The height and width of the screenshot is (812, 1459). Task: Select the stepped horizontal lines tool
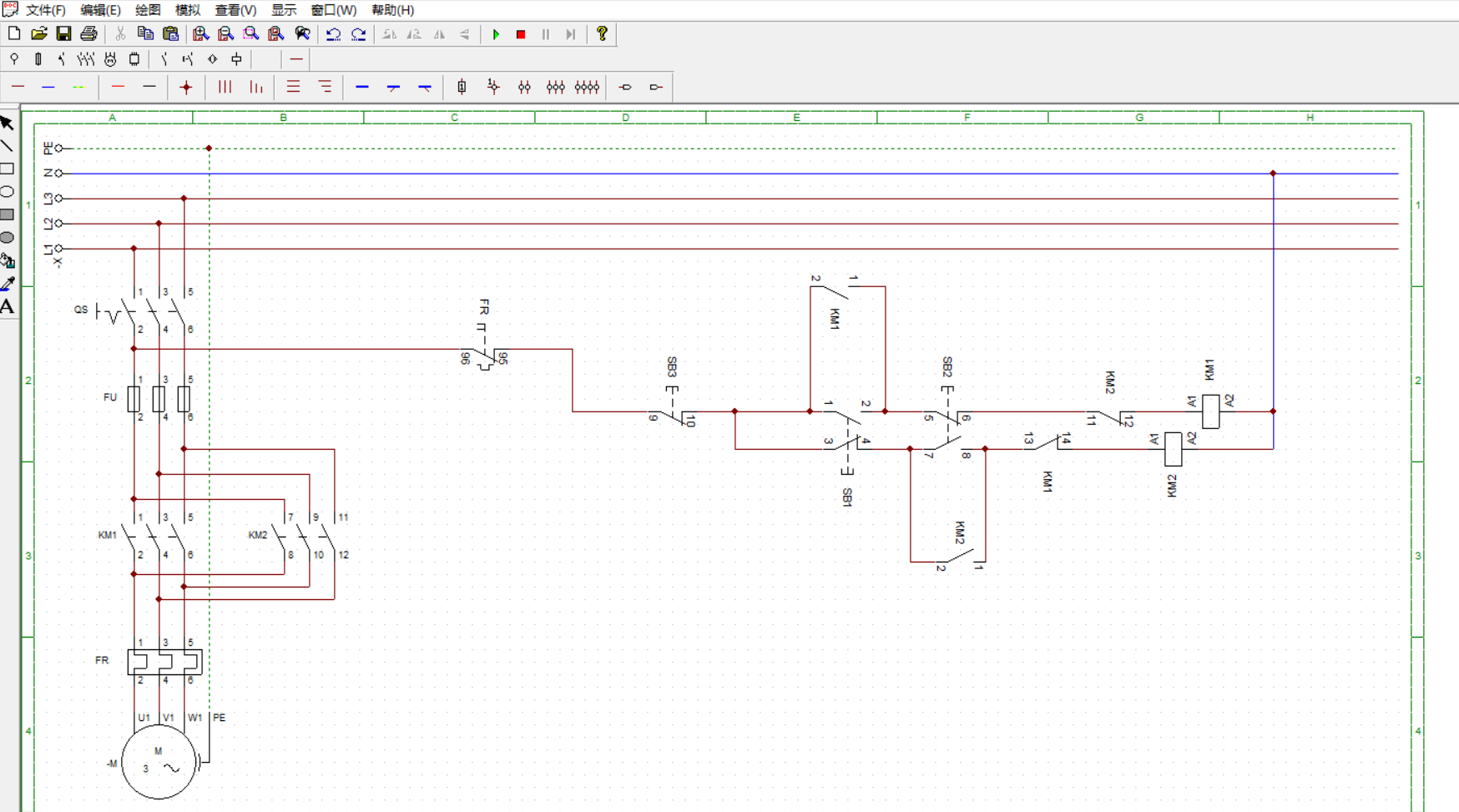pyautogui.click(x=325, y=87)
